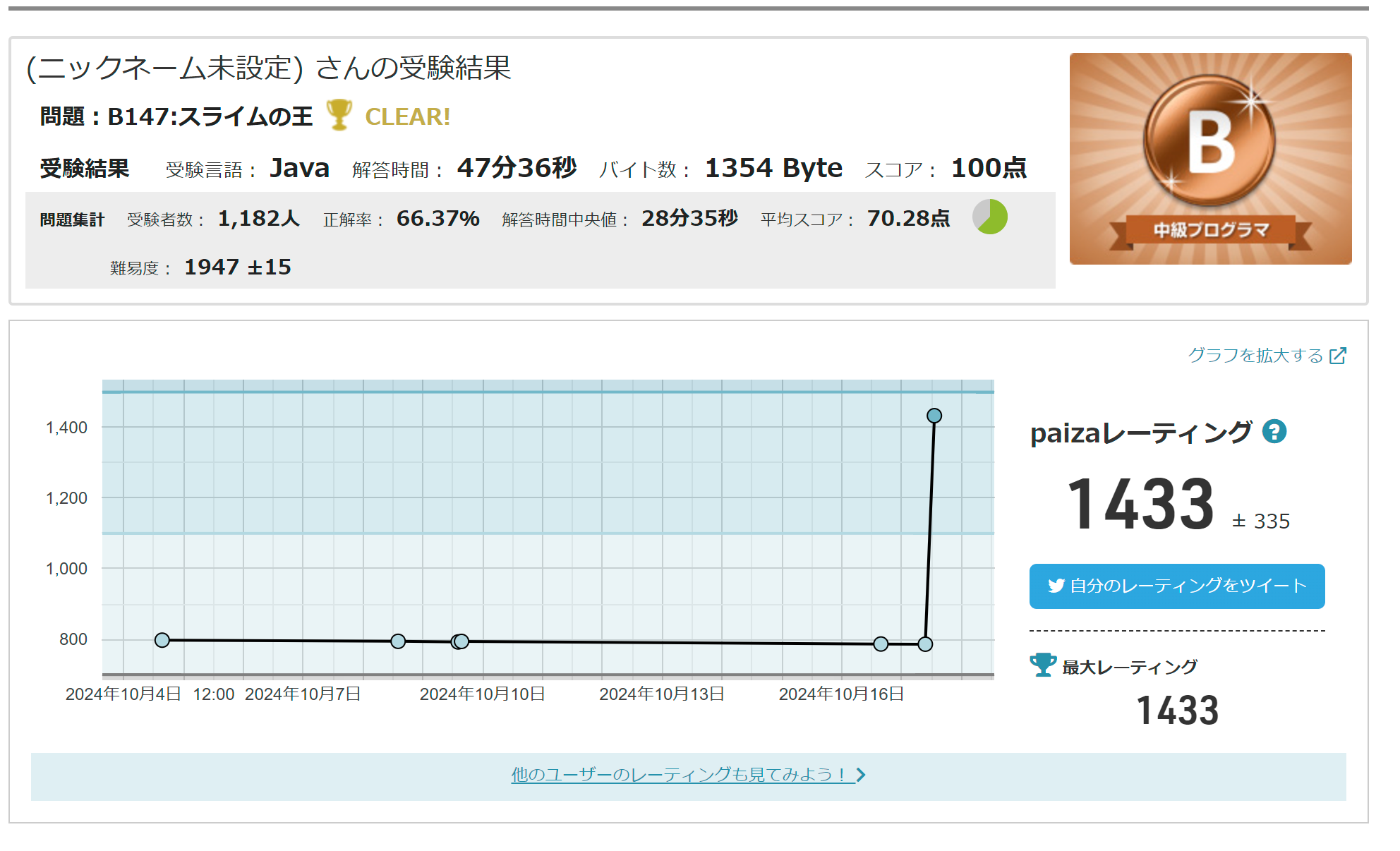Click the gold trophy CLEAR icon

point(339,114)
